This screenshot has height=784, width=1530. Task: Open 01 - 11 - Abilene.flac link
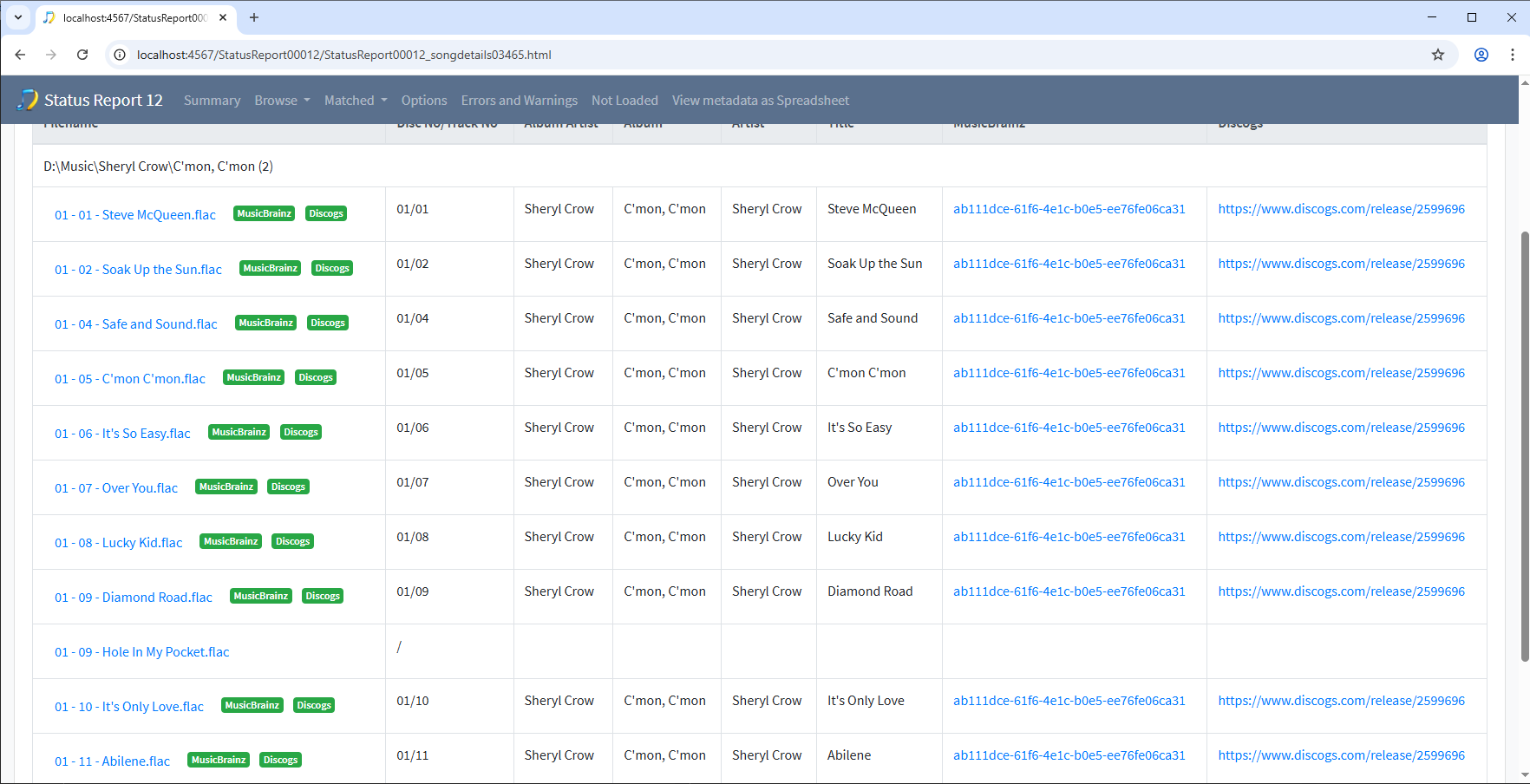coord(113,761)
